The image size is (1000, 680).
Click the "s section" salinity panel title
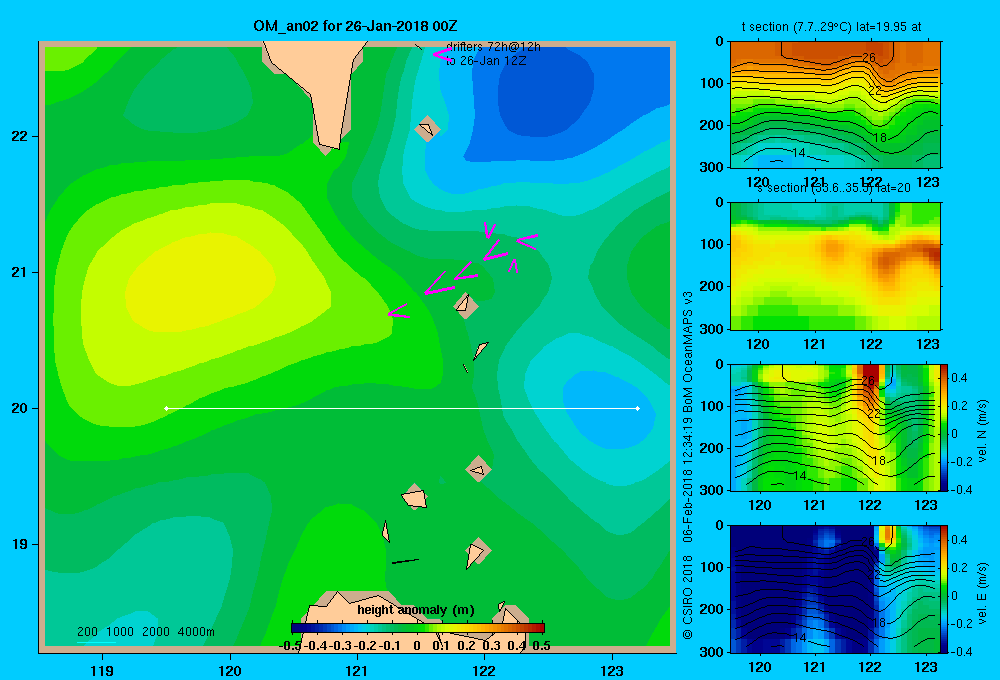(834, 188)
